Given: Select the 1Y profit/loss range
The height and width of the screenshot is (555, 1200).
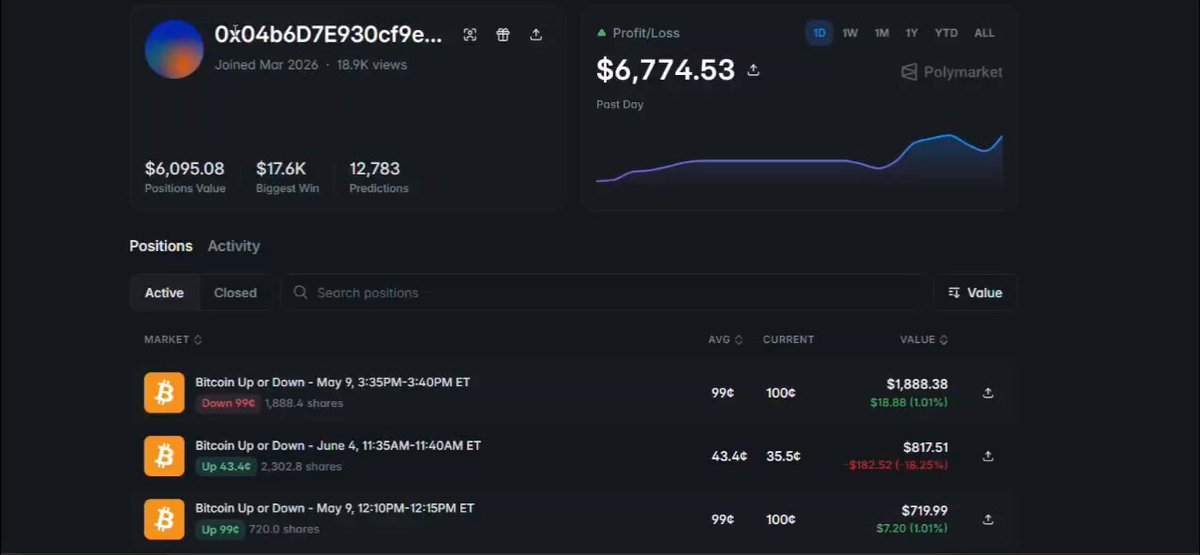Looking at the screenshot, I should (x=912, y=33).
